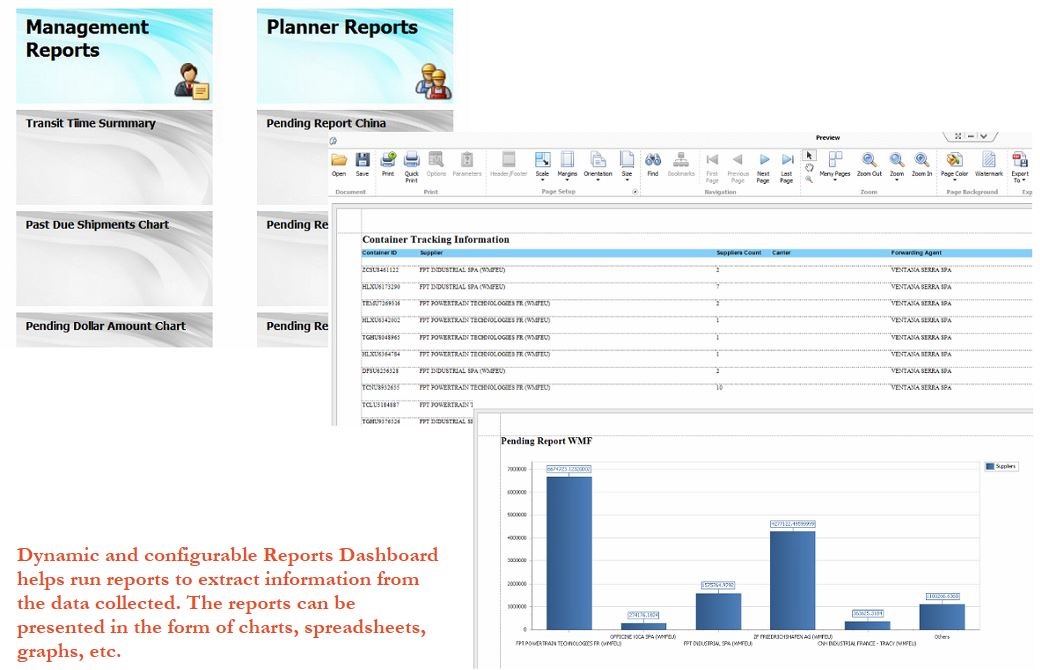Click the workers icon on Planner Reports
This screenshot has width=1040, height=670.
433,82
